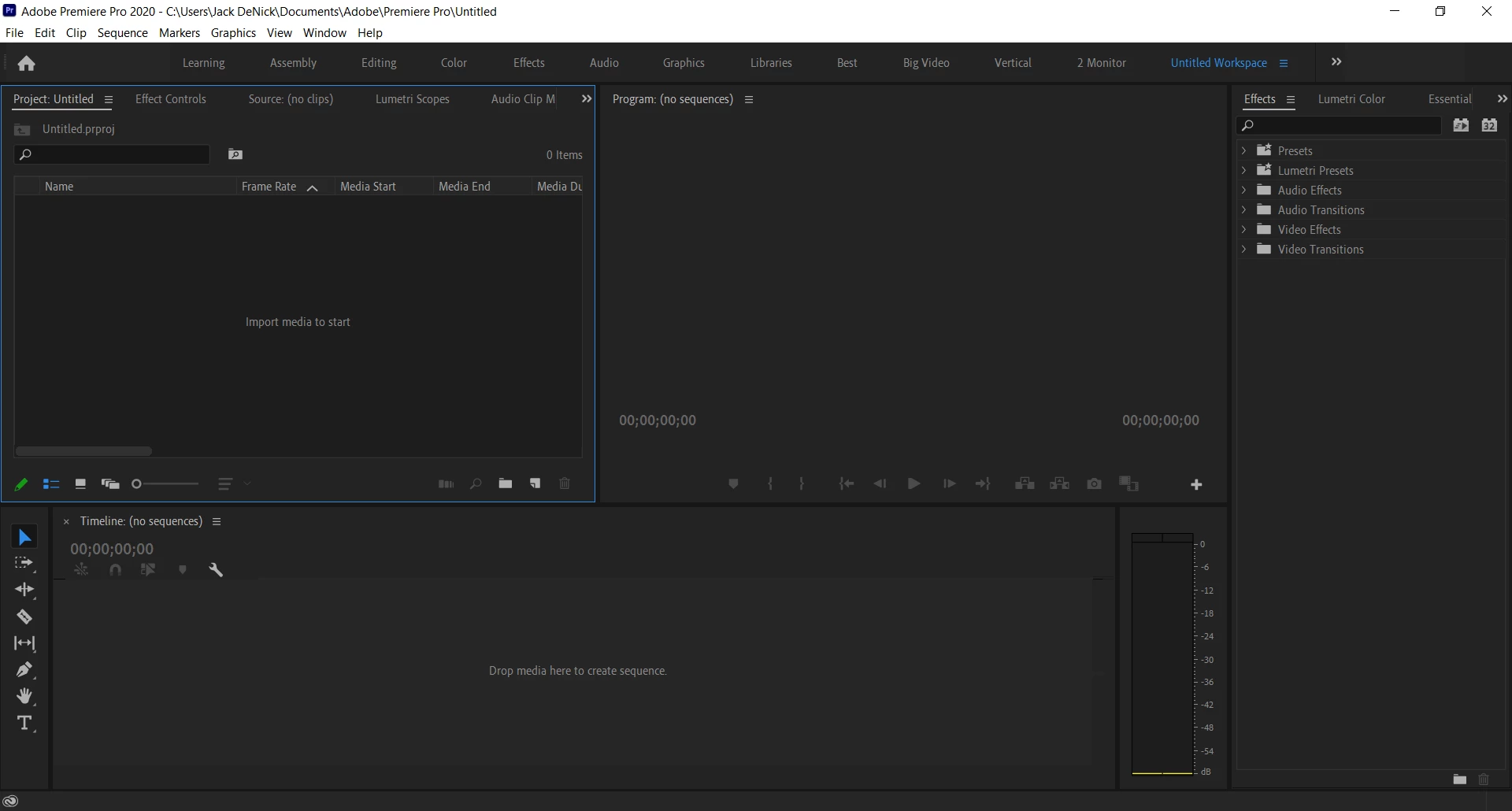Select the Selection tool arrow
The width and height of the screenshot is (1512, 811).
(x=24, y=537)
